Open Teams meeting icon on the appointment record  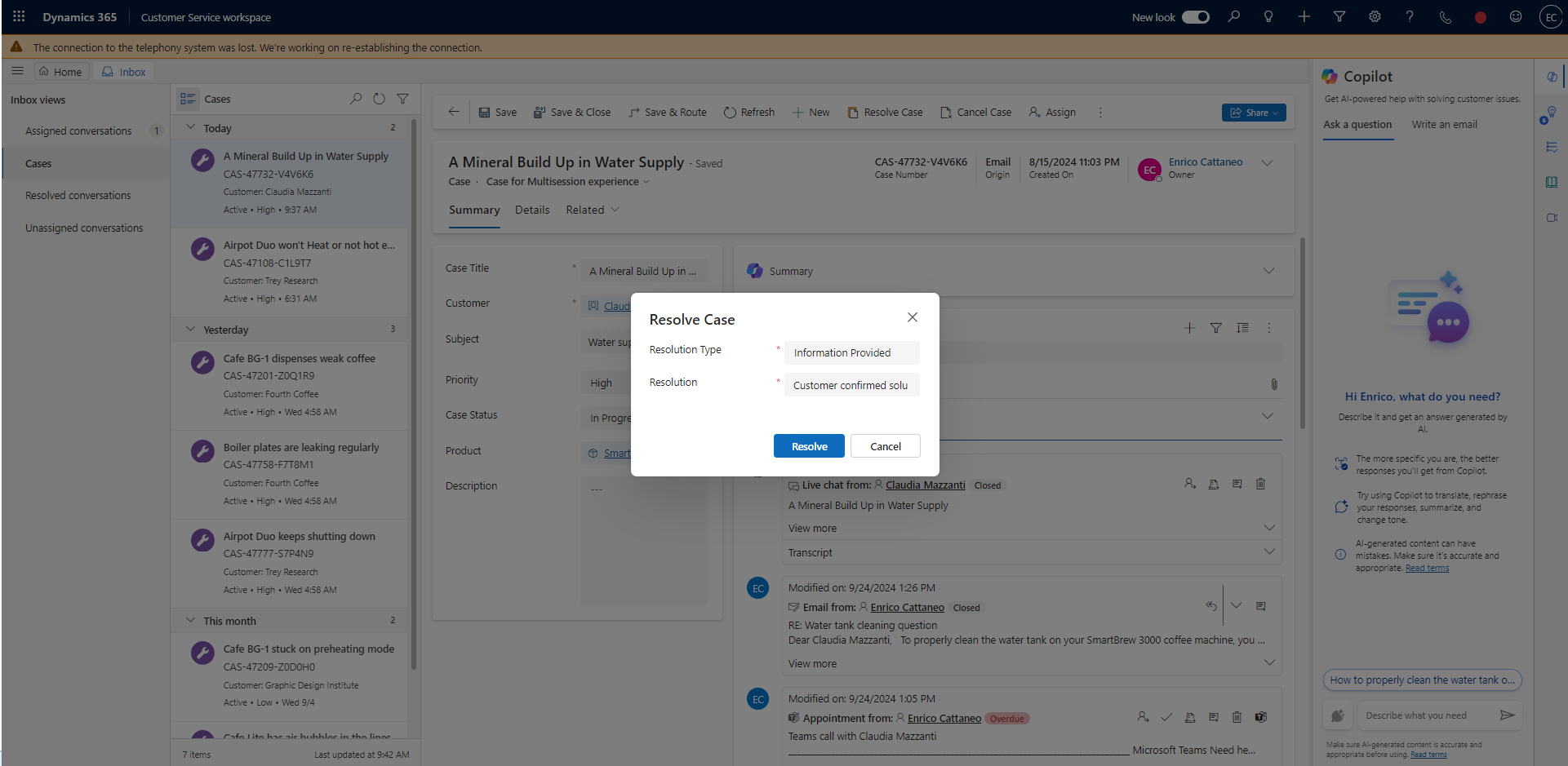(x=1261, y=717)
